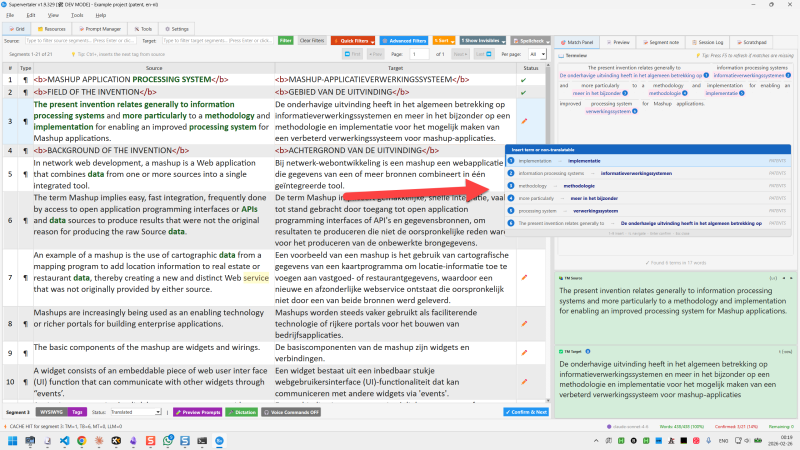Click the confirmed checkmark status of segment 2
This screenshot has width=800, height=450.
[x=523, y=93]
